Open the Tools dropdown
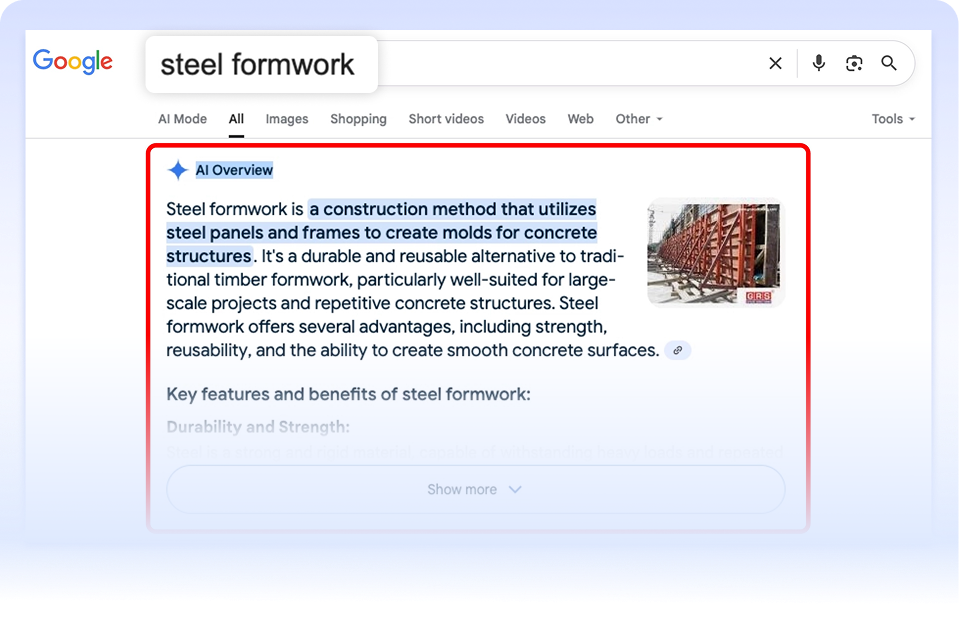 point(893,119)
